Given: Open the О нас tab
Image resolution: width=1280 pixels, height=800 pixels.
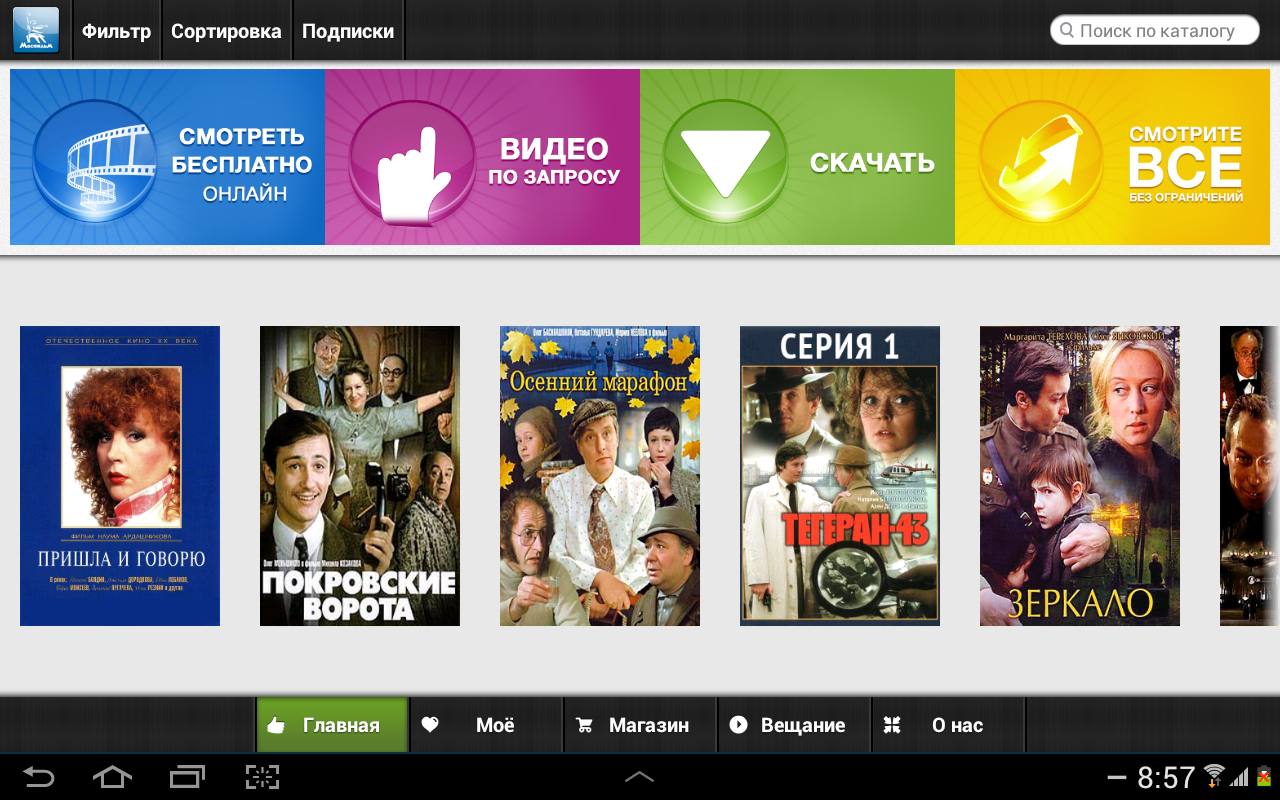Looking at the screenshot, I should click(x=949, y=725).
